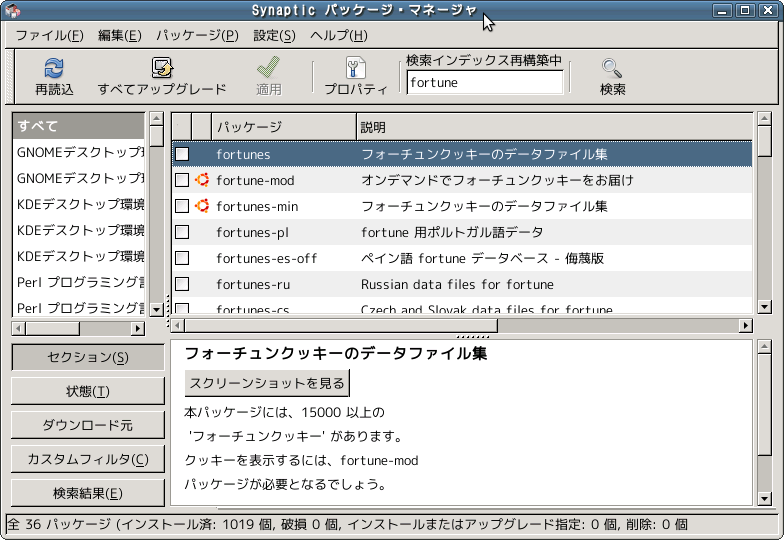Click the Status (状態) filter button

click(x=88, y=391)
